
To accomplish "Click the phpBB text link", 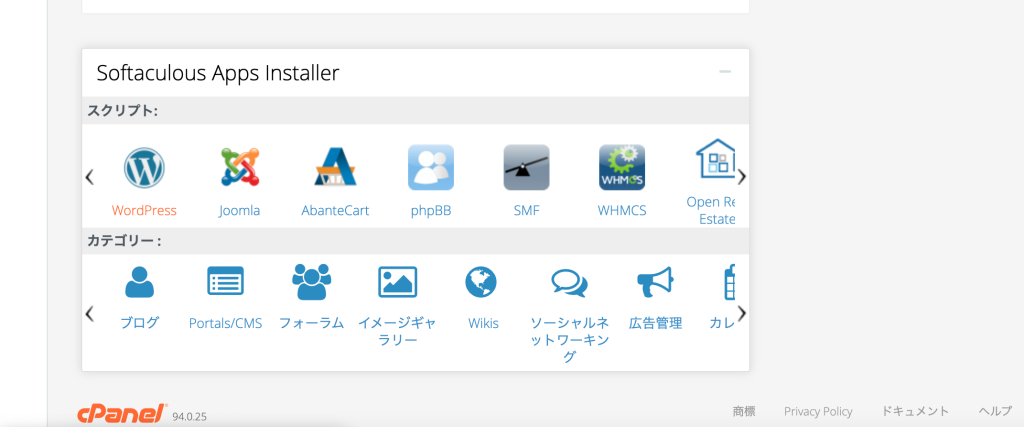I will pyautogui.click(x=431, y=211).
